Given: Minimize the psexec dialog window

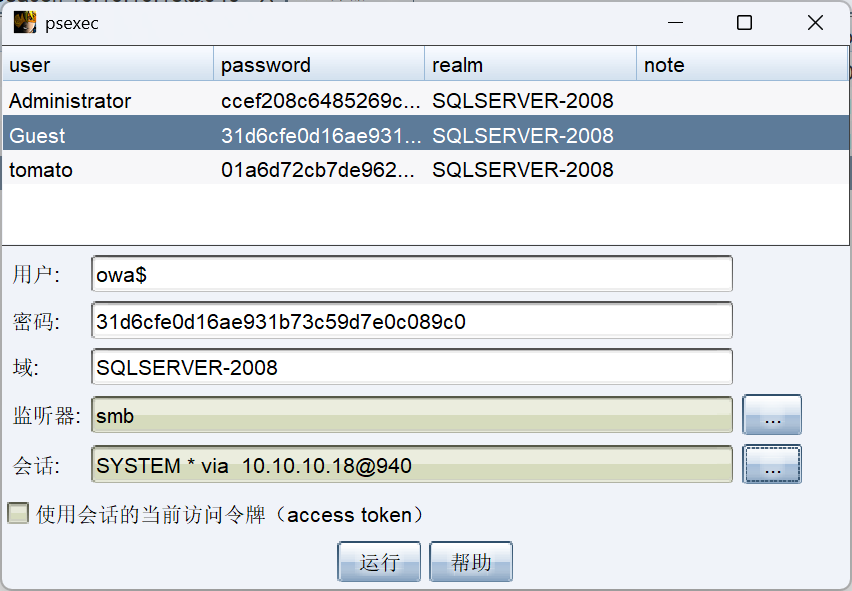Looking at the screenshot, I should point(673,22).
